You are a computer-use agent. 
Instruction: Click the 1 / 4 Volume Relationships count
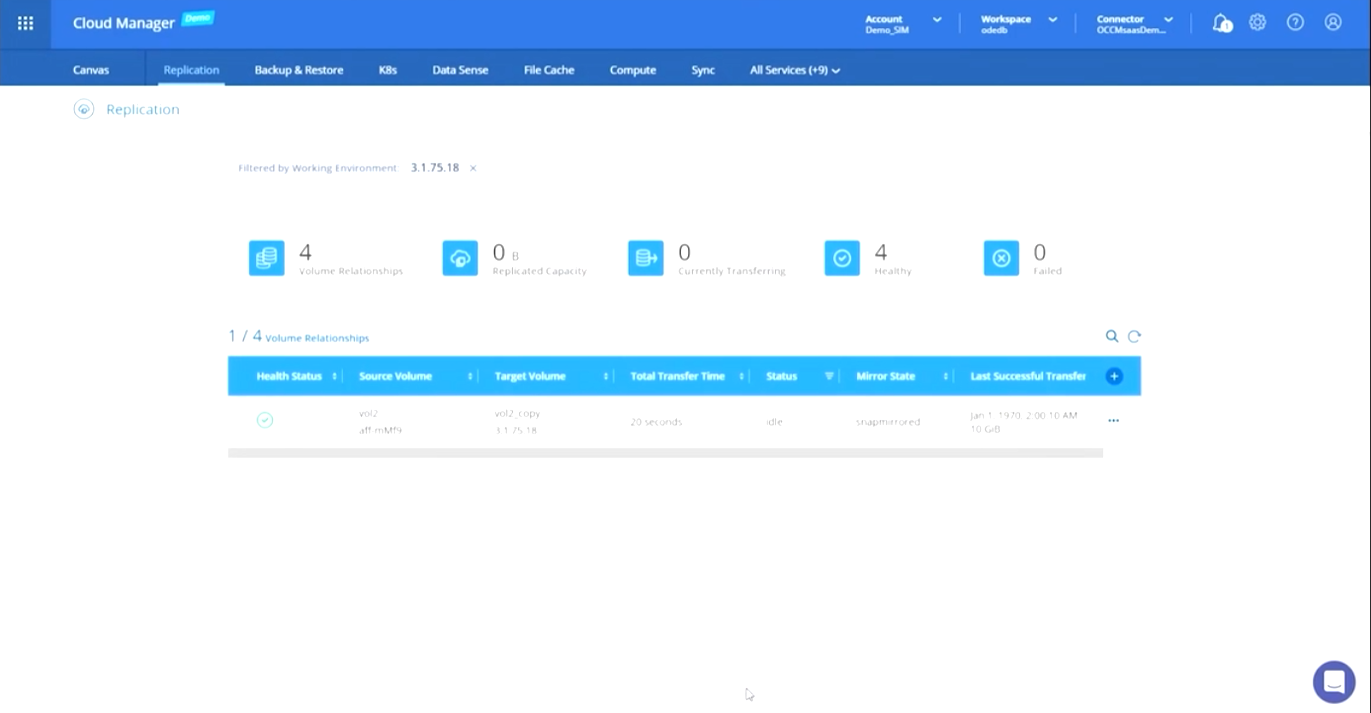pyautogui.click(x=299, y=337)
